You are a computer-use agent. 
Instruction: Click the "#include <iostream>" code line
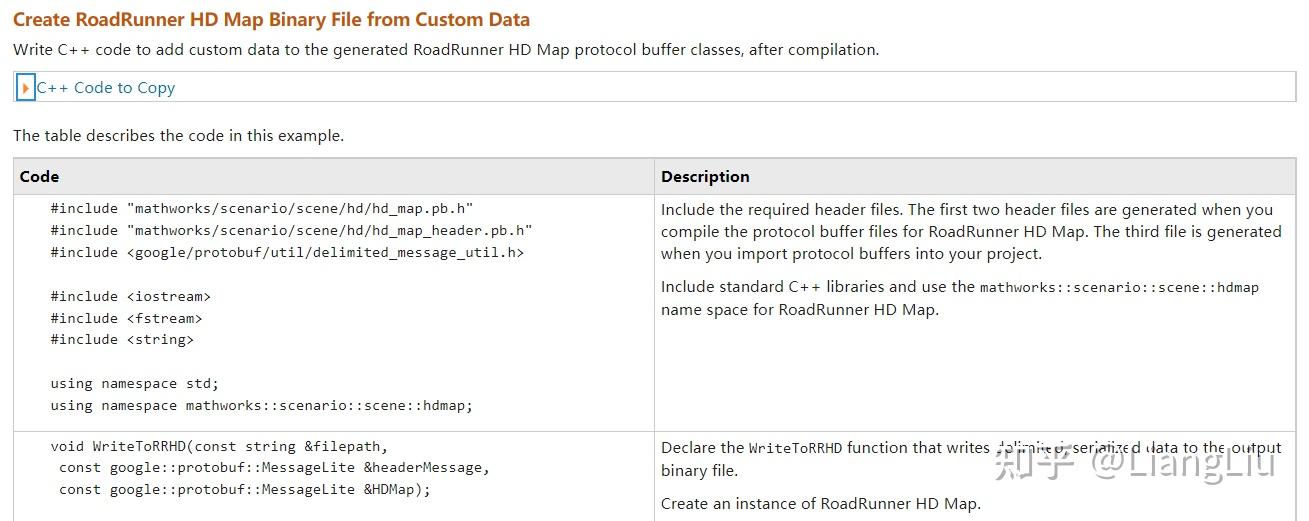tap(131, 296)
